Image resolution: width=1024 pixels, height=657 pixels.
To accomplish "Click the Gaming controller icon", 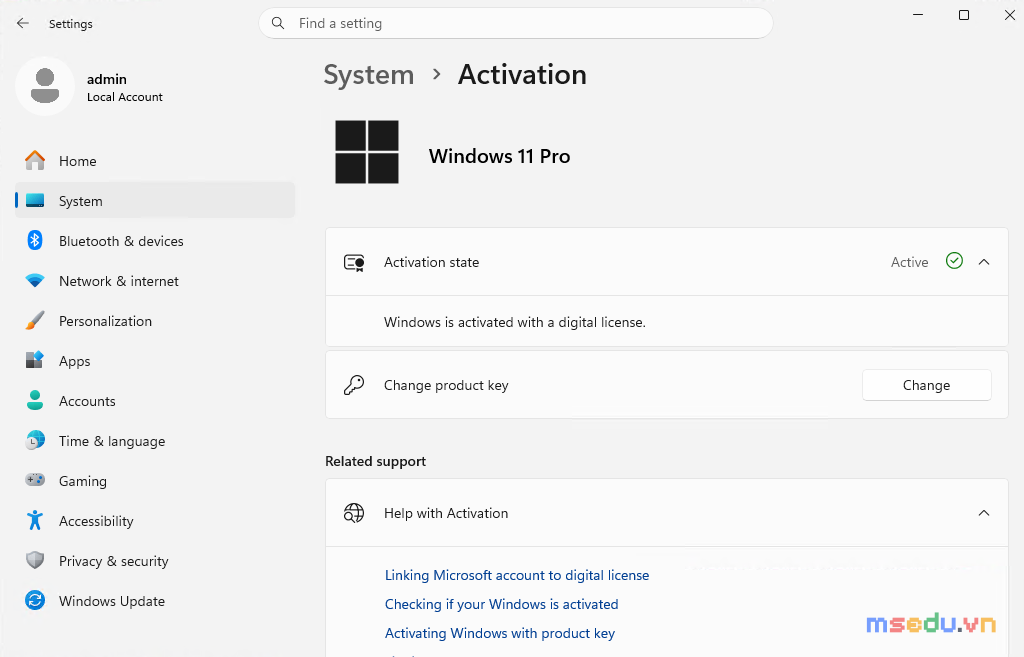I will click(x=35, y=480).
